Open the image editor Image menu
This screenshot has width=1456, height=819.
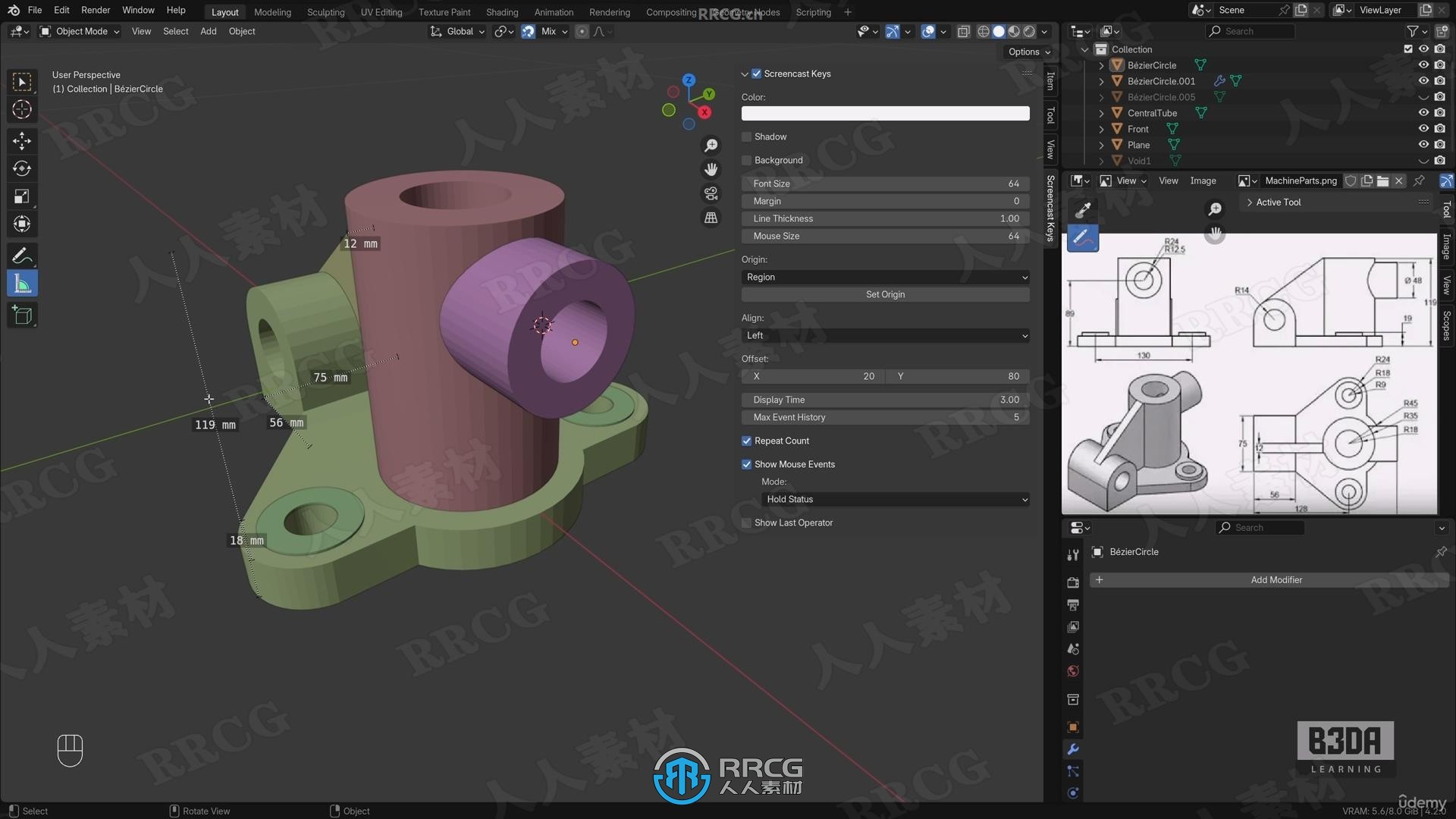(x=1203, y=180)
